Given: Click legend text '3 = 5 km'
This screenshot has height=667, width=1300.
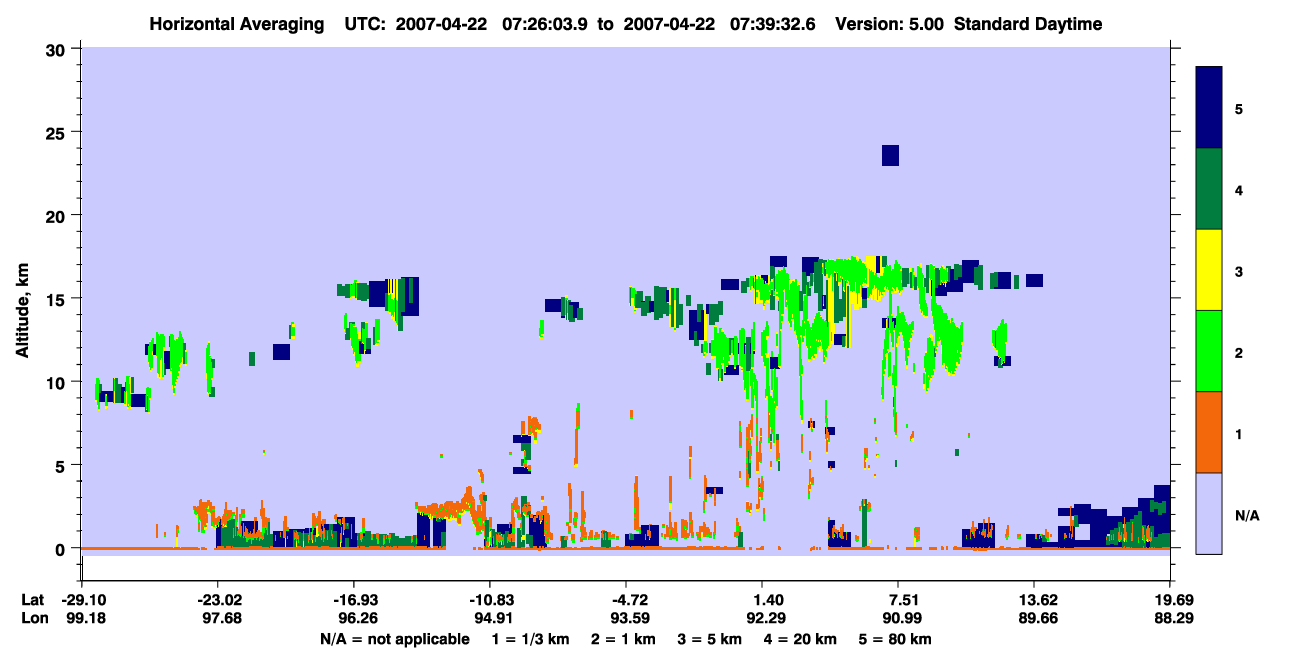Looking at the screenshot, I should [710, 639].
